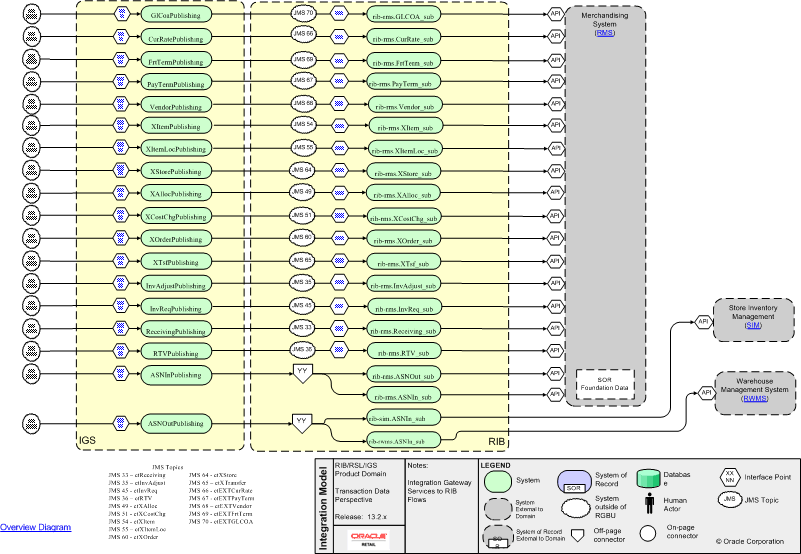Image resolution: width=801 pixels, height=554 pixels.
Task: Click the Oracle Retail logo
Action: tap(369, 539)
